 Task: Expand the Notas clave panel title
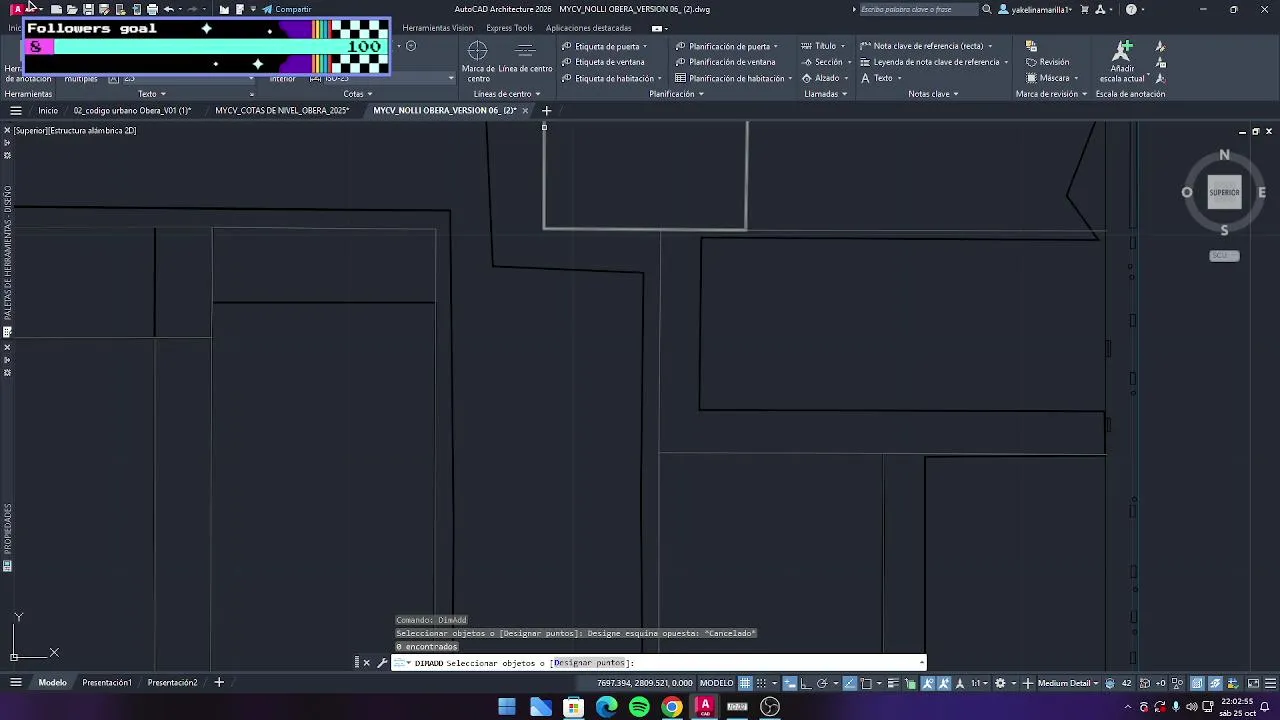click(x=933, y=94)
